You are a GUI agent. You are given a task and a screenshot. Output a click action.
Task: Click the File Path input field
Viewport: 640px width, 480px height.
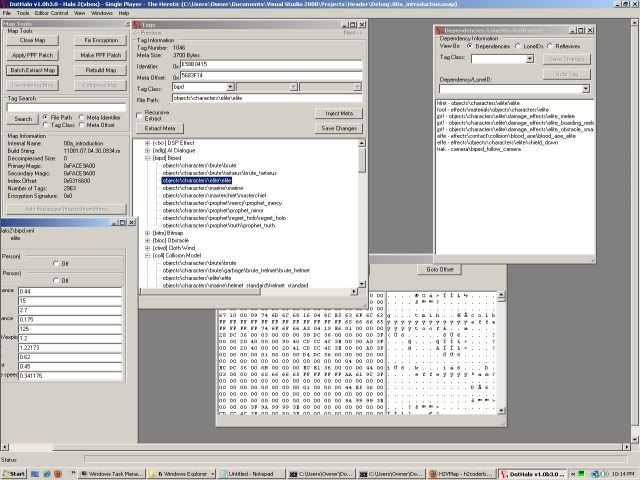[x=267, y=98]
